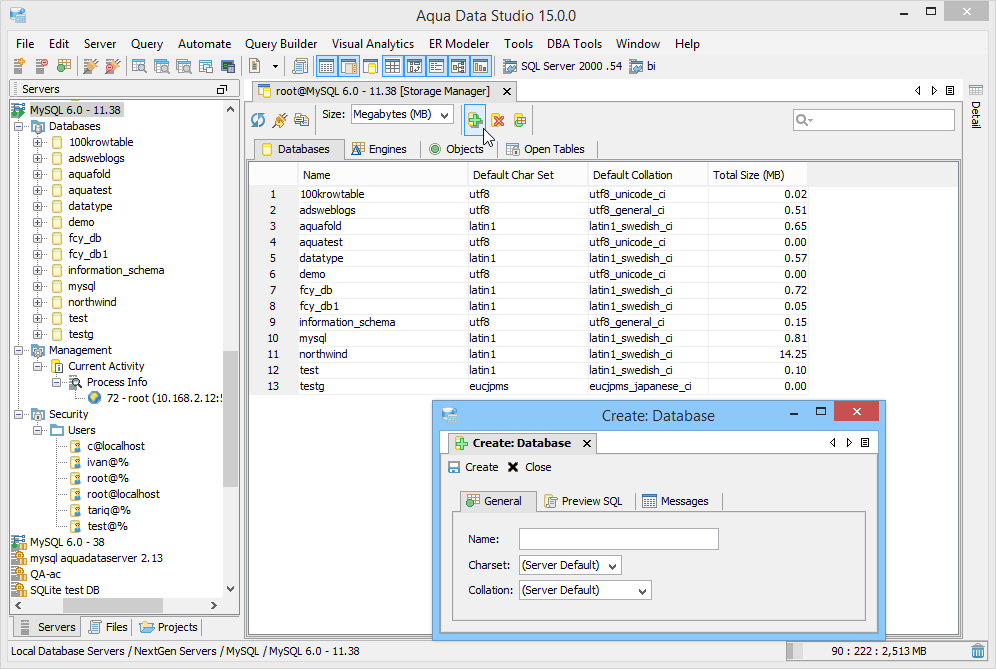Open the ER Modeler menu
The width and height of the screenshot is (996, 669).
tap(459, 44)
